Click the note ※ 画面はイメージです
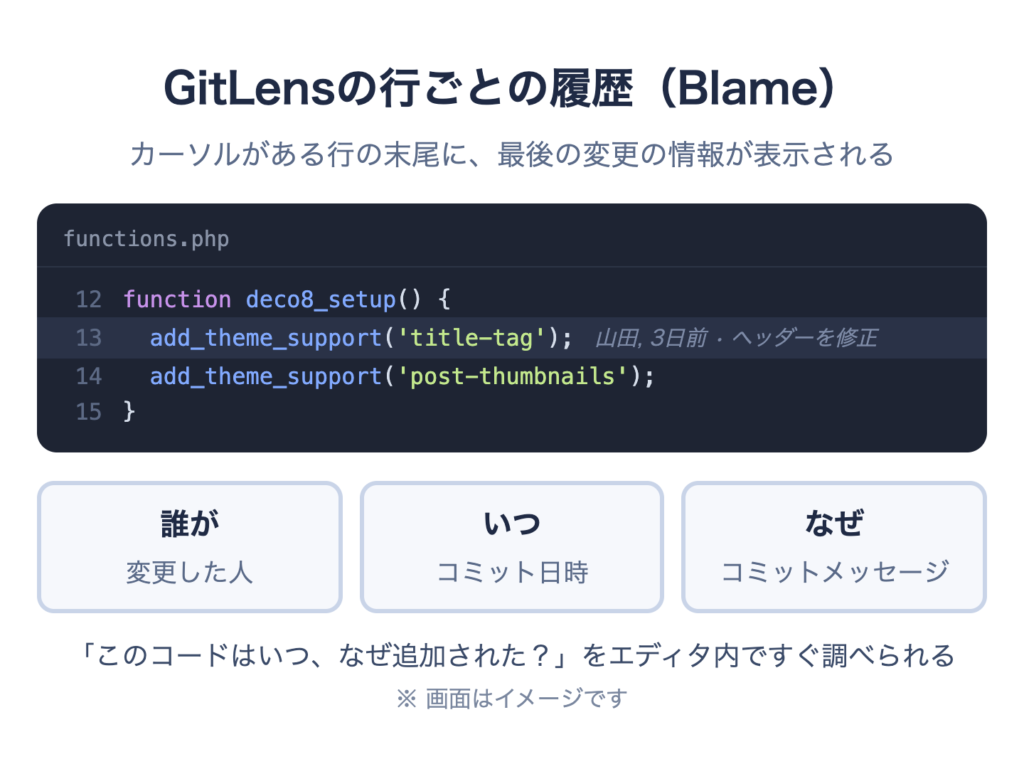The width and height of the screenshot is (1024, 774). 511,699
